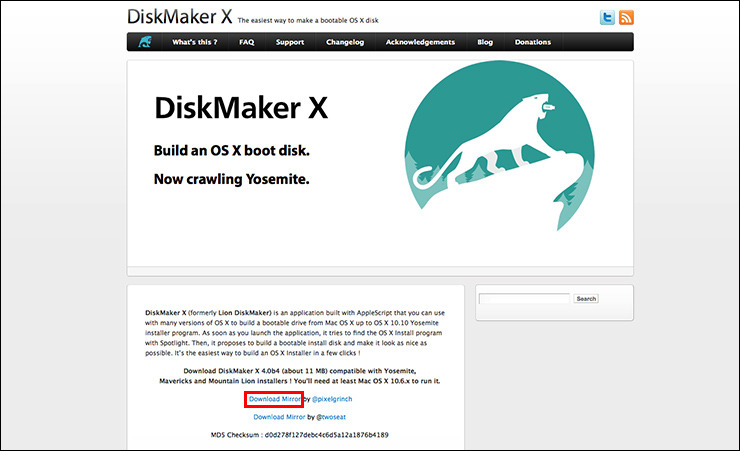Open the Acknowledgements page
This screenshot has height=451, width=740.
pos(420,42)
